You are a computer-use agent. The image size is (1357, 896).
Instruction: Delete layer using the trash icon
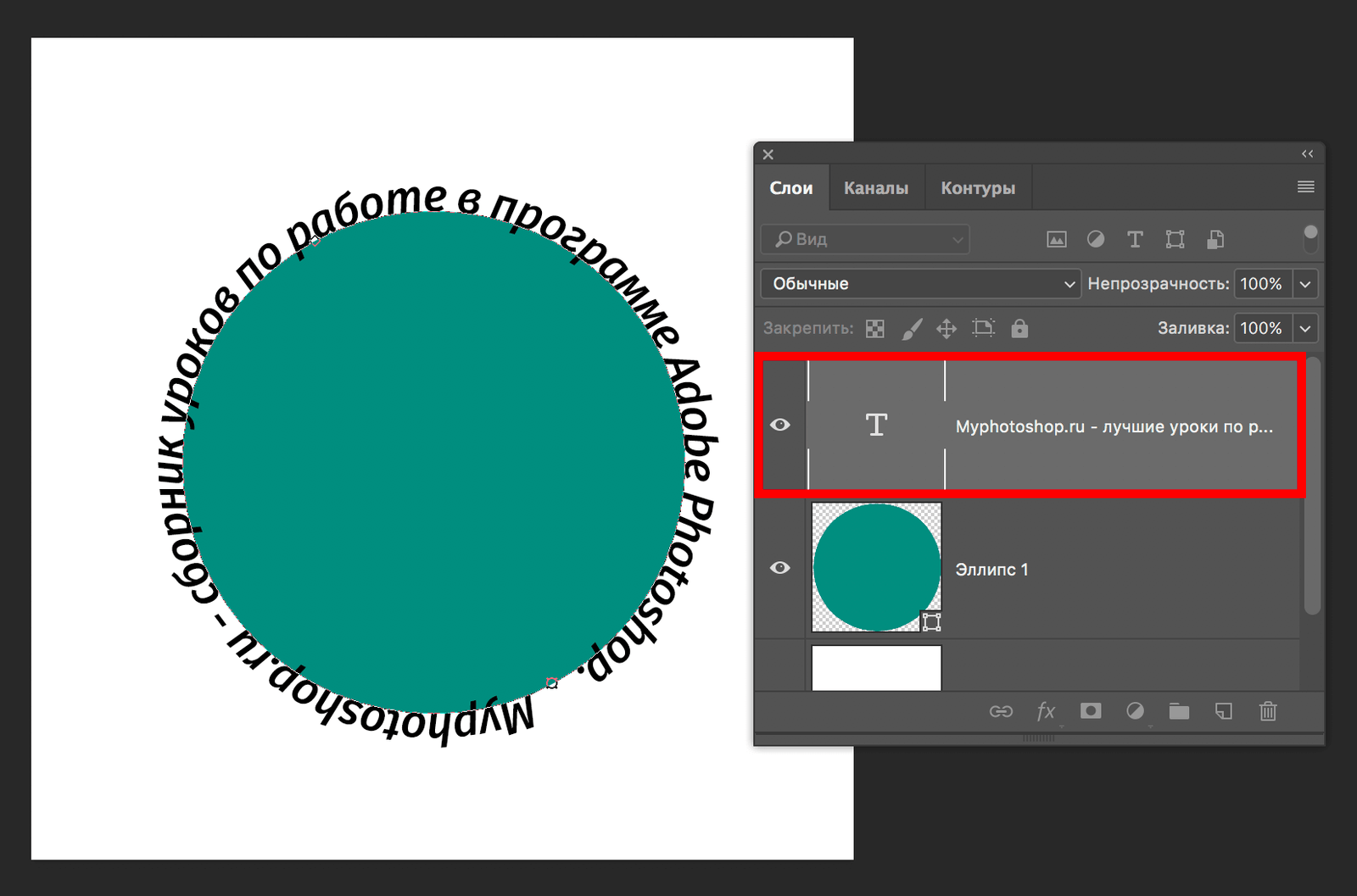pos(1268,711)
